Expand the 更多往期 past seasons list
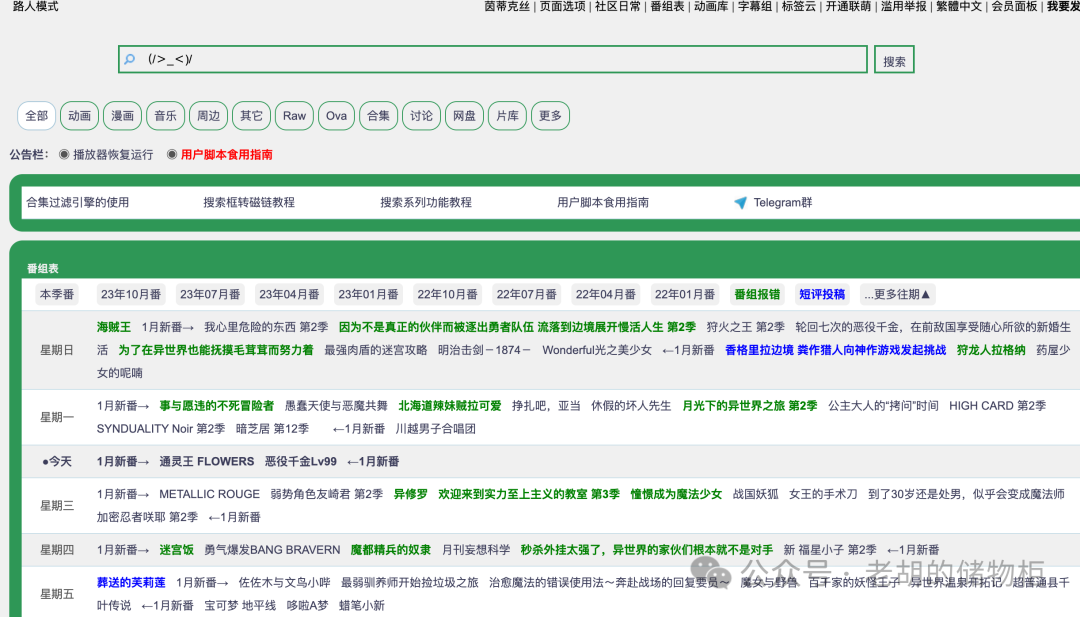The image size is (1080, 617). [897, 293]
